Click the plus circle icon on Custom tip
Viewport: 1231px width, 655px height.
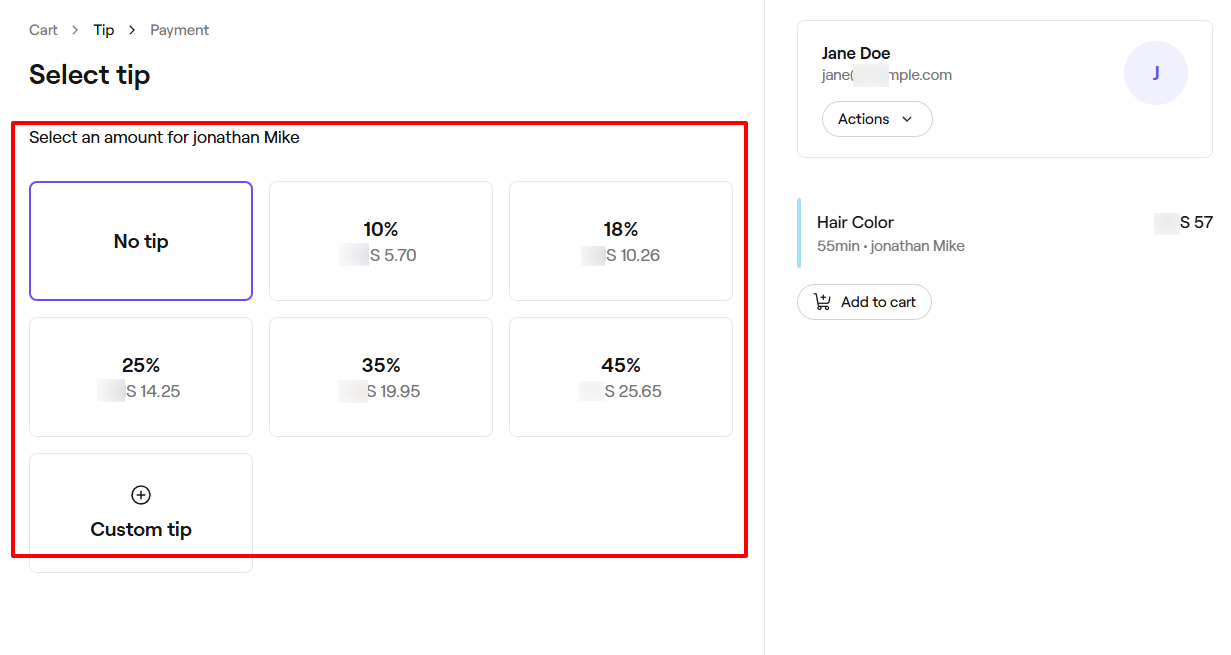(141, 495)
